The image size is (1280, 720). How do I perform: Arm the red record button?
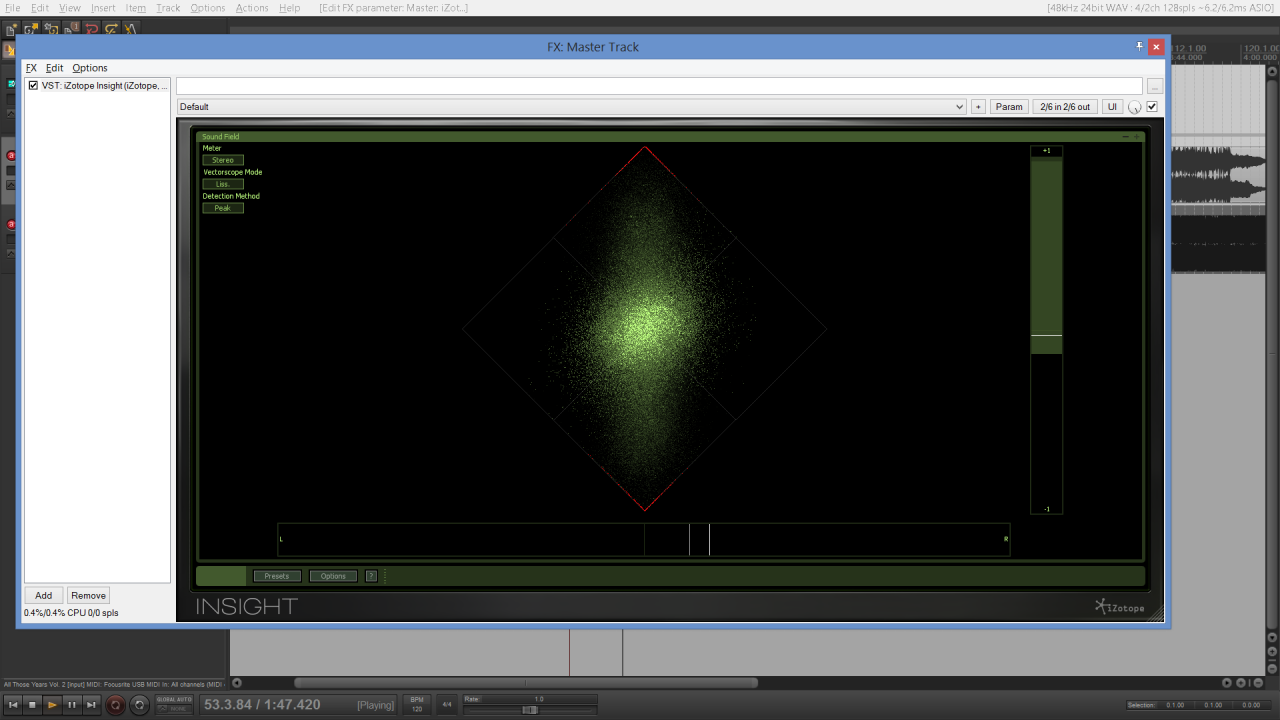click(x=116, y=705)
